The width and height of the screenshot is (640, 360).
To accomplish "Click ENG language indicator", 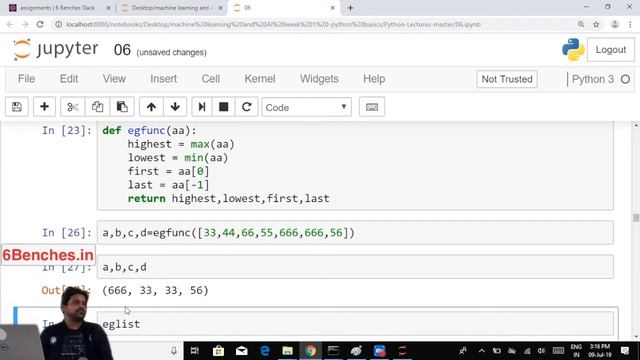I will (576, 351).
